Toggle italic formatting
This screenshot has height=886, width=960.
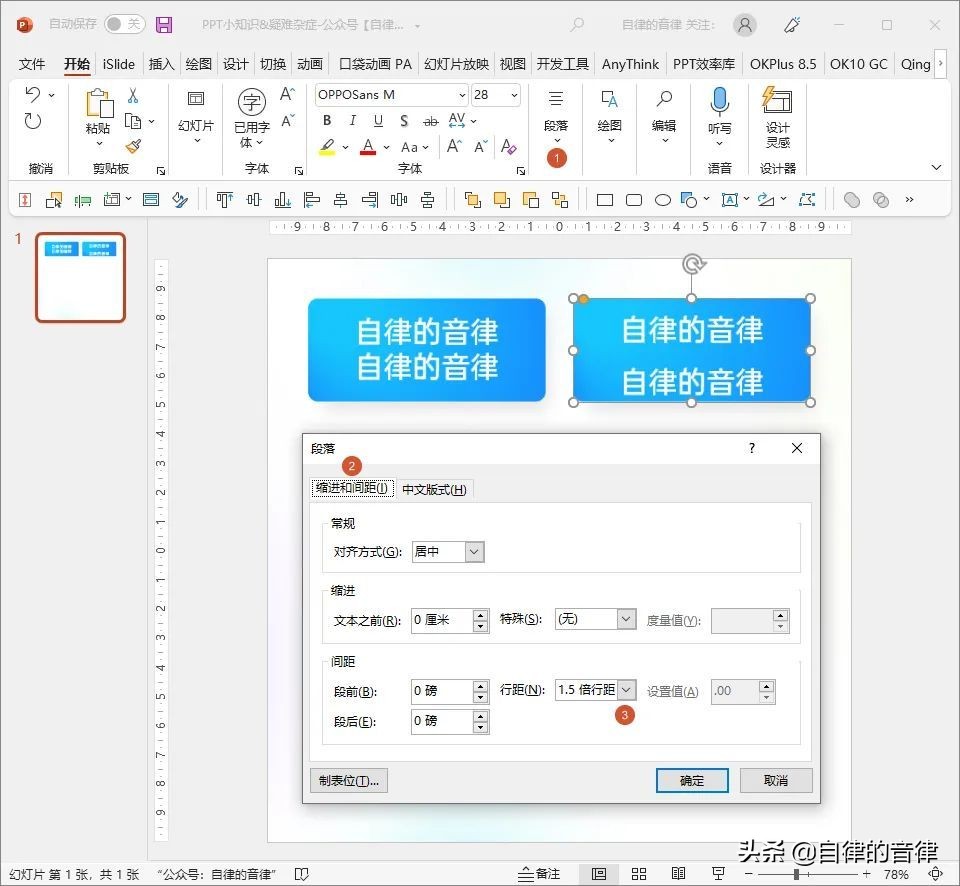click(x=351, y=121)
